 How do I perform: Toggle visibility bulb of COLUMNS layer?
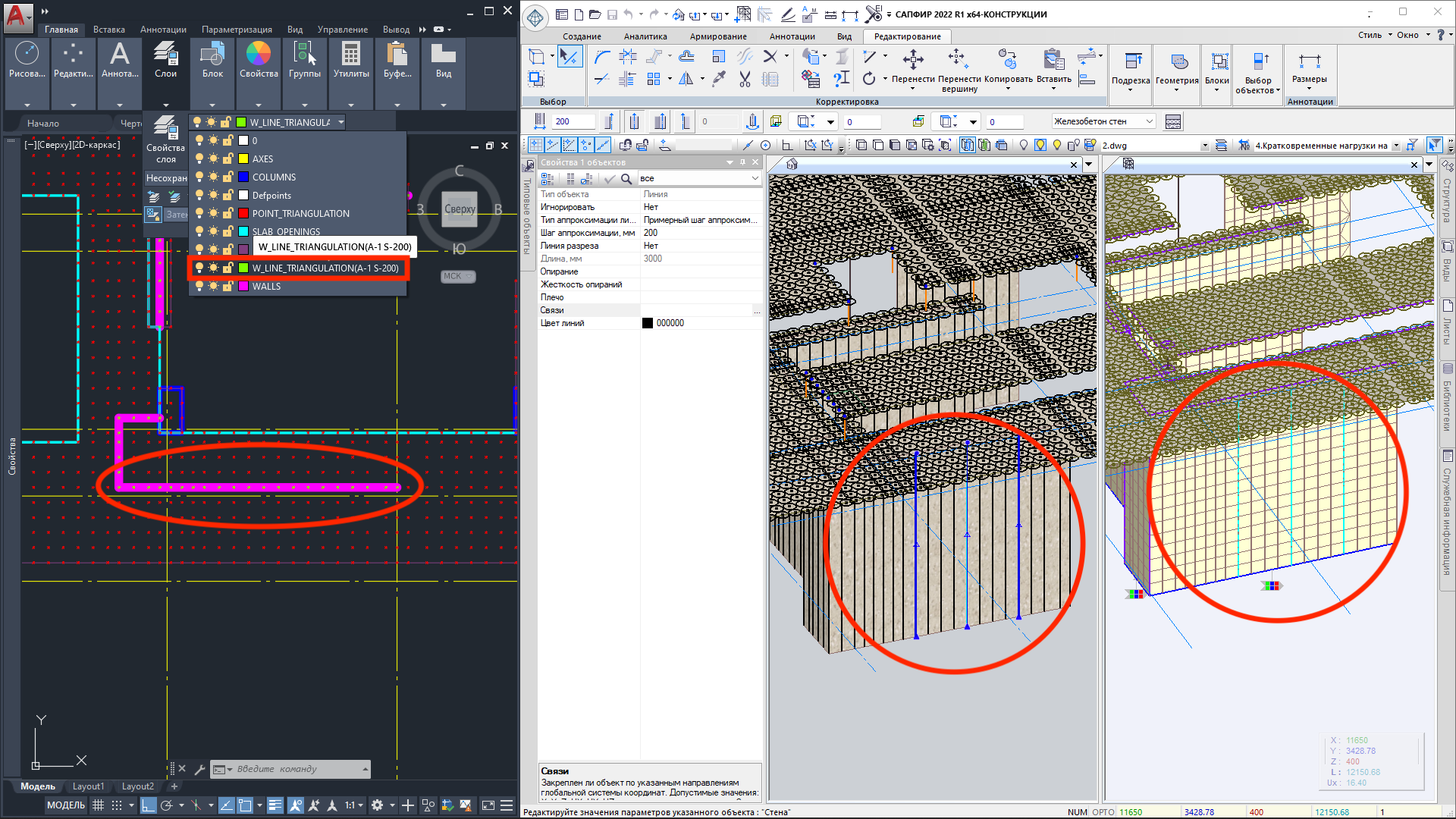coord(199,177)
